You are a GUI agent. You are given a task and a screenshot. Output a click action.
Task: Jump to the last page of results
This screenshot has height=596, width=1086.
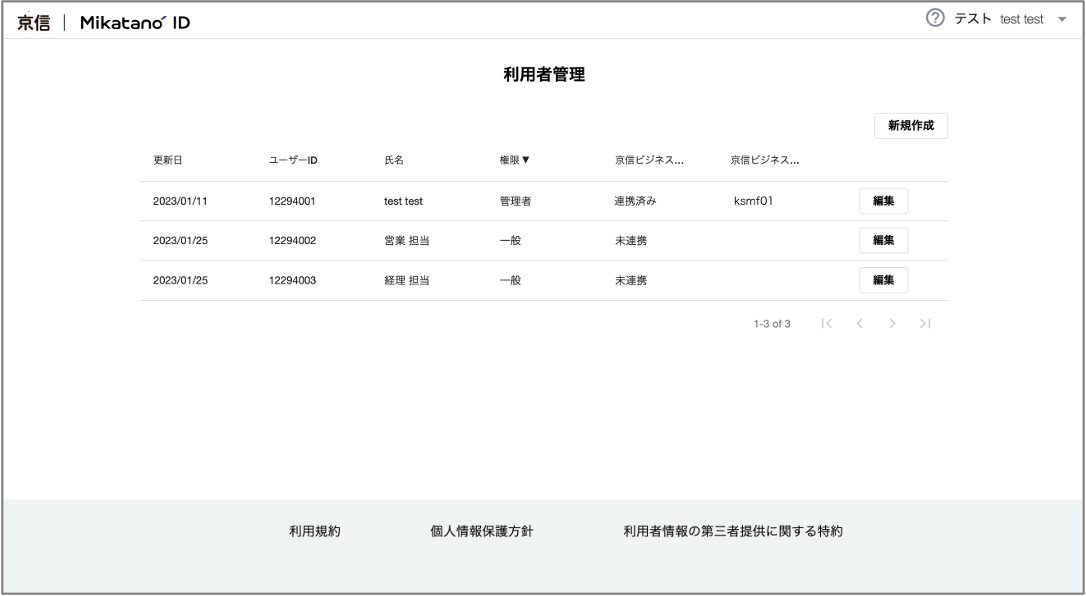click(x=925, y=323)
